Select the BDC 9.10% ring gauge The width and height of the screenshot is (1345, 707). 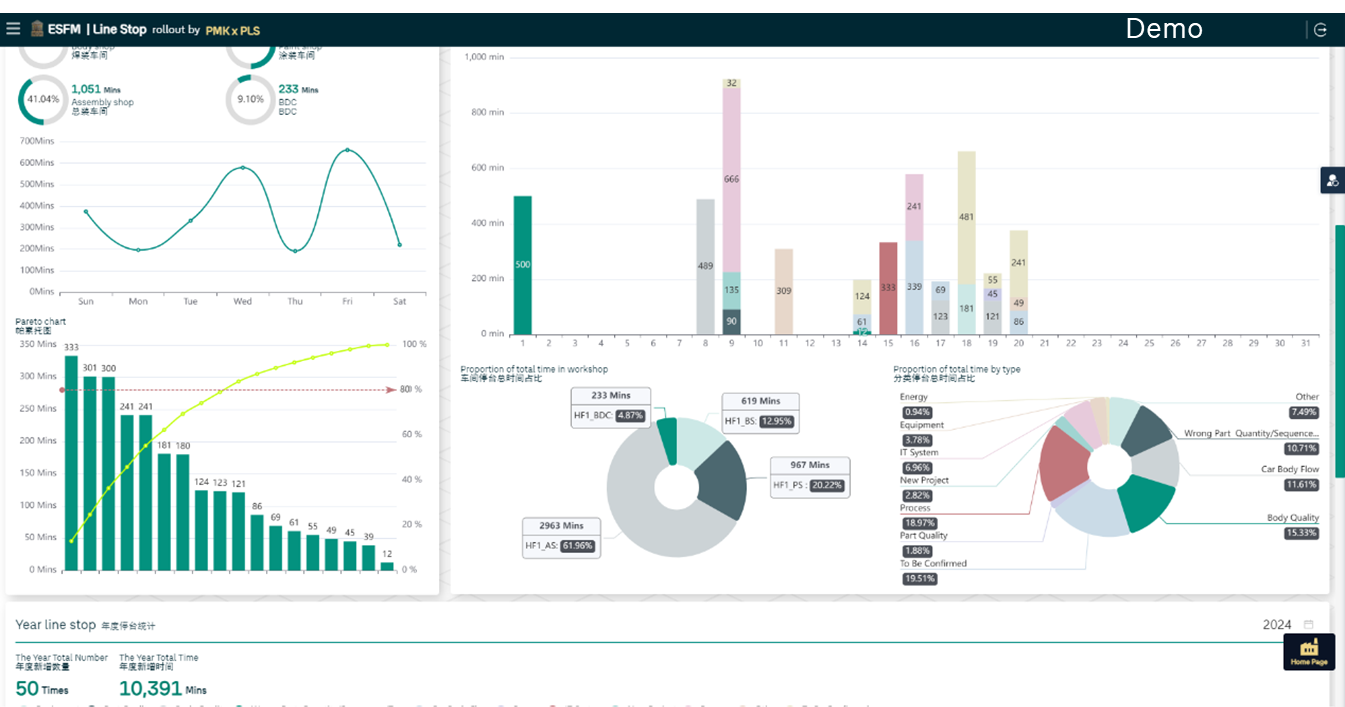[250, 100]
